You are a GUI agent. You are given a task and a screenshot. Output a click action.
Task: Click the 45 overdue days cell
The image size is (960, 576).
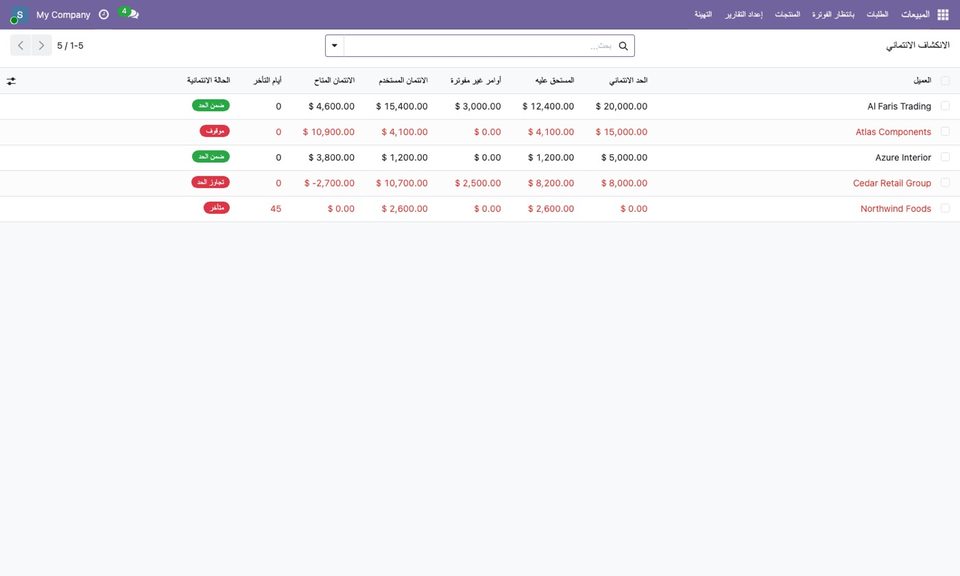click(276, 209)
